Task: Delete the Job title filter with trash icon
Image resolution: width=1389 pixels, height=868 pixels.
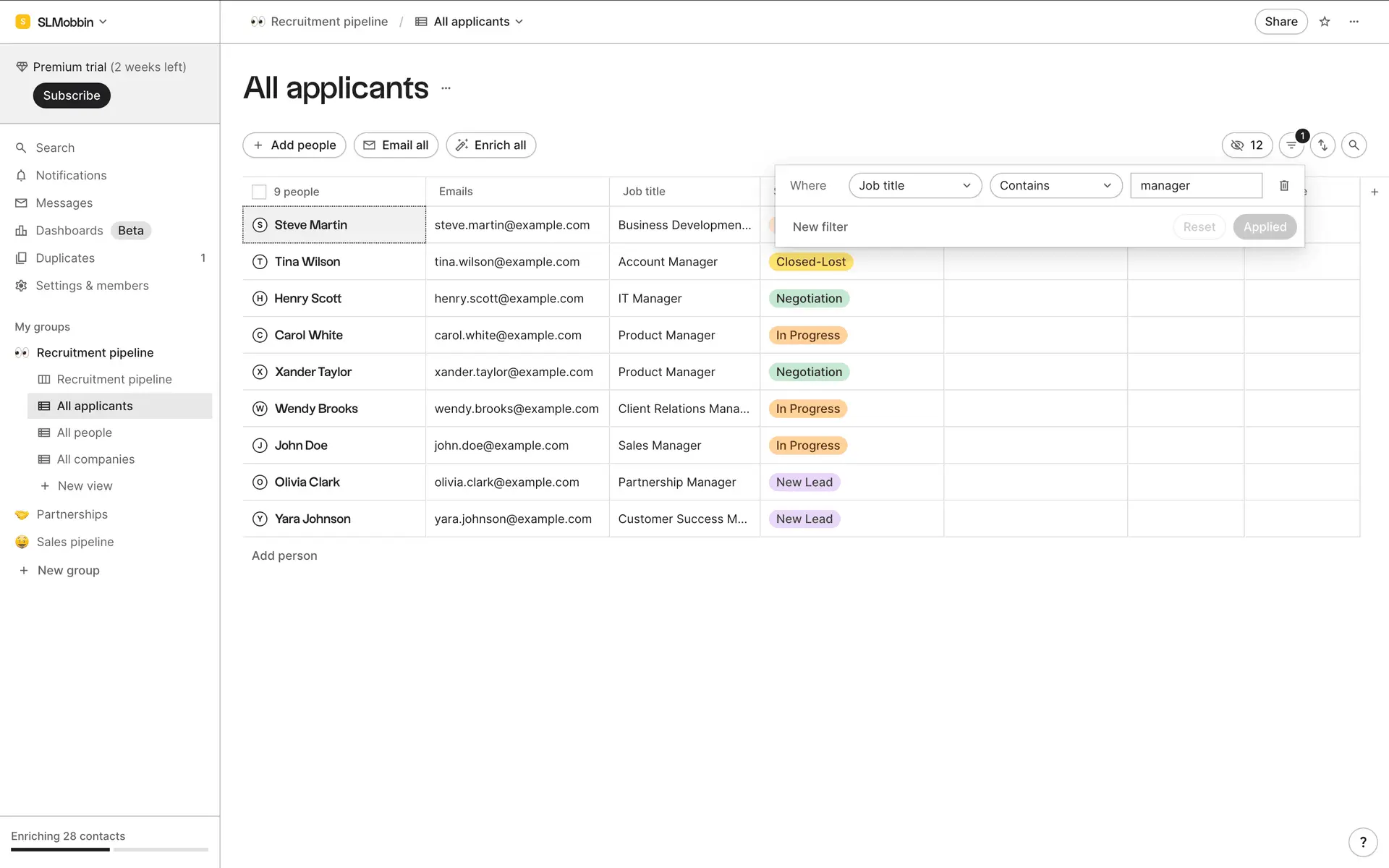Action: point(1284,186)
